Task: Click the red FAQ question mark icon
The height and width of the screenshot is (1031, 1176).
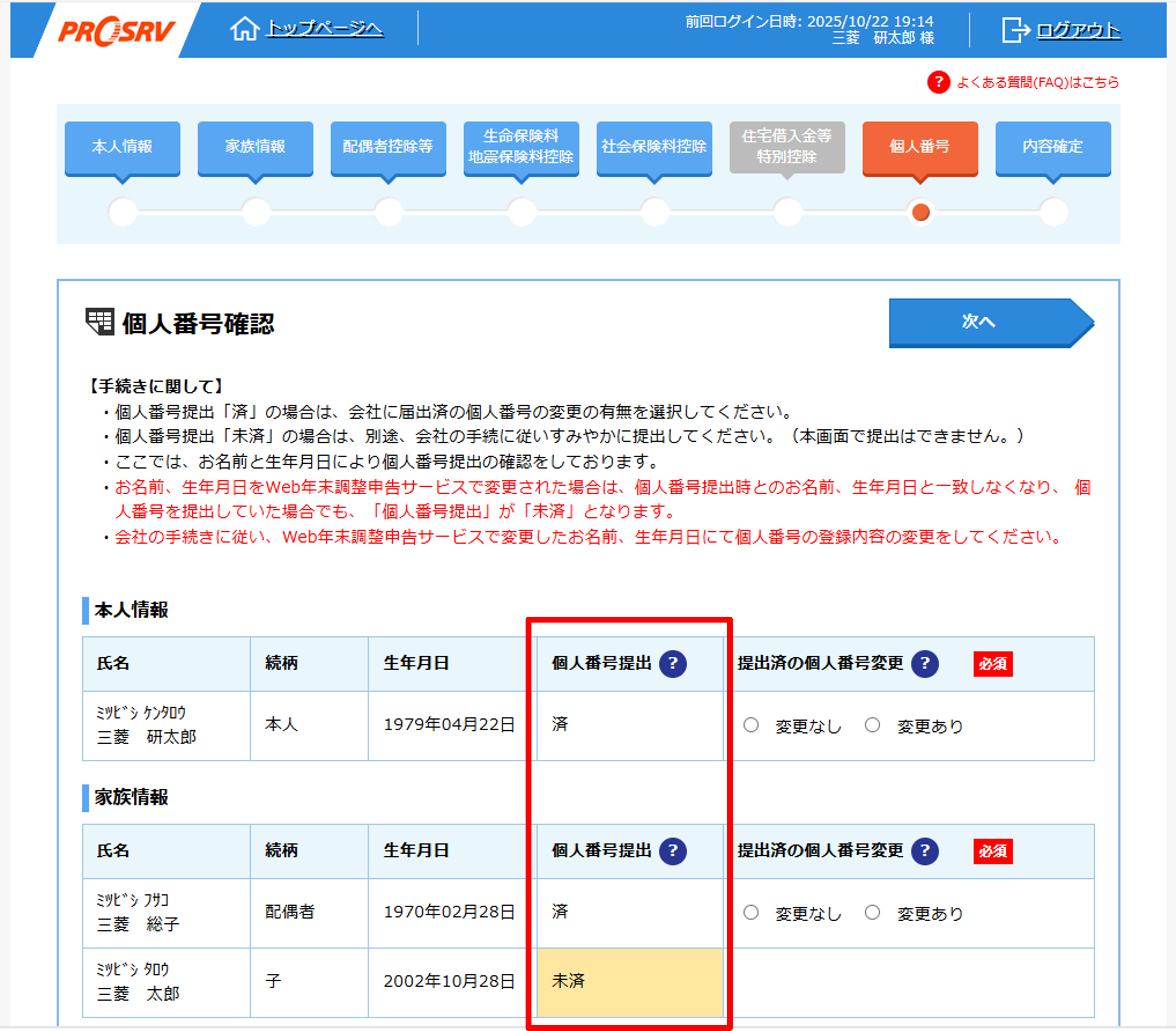Action: click(938, 82)
